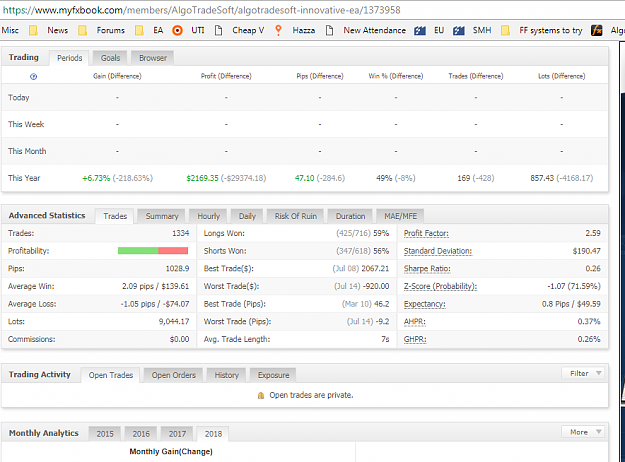
Task: Click the EU bookmark myfxbook icon
Action: pyautogui.click(x=420, y=30)
